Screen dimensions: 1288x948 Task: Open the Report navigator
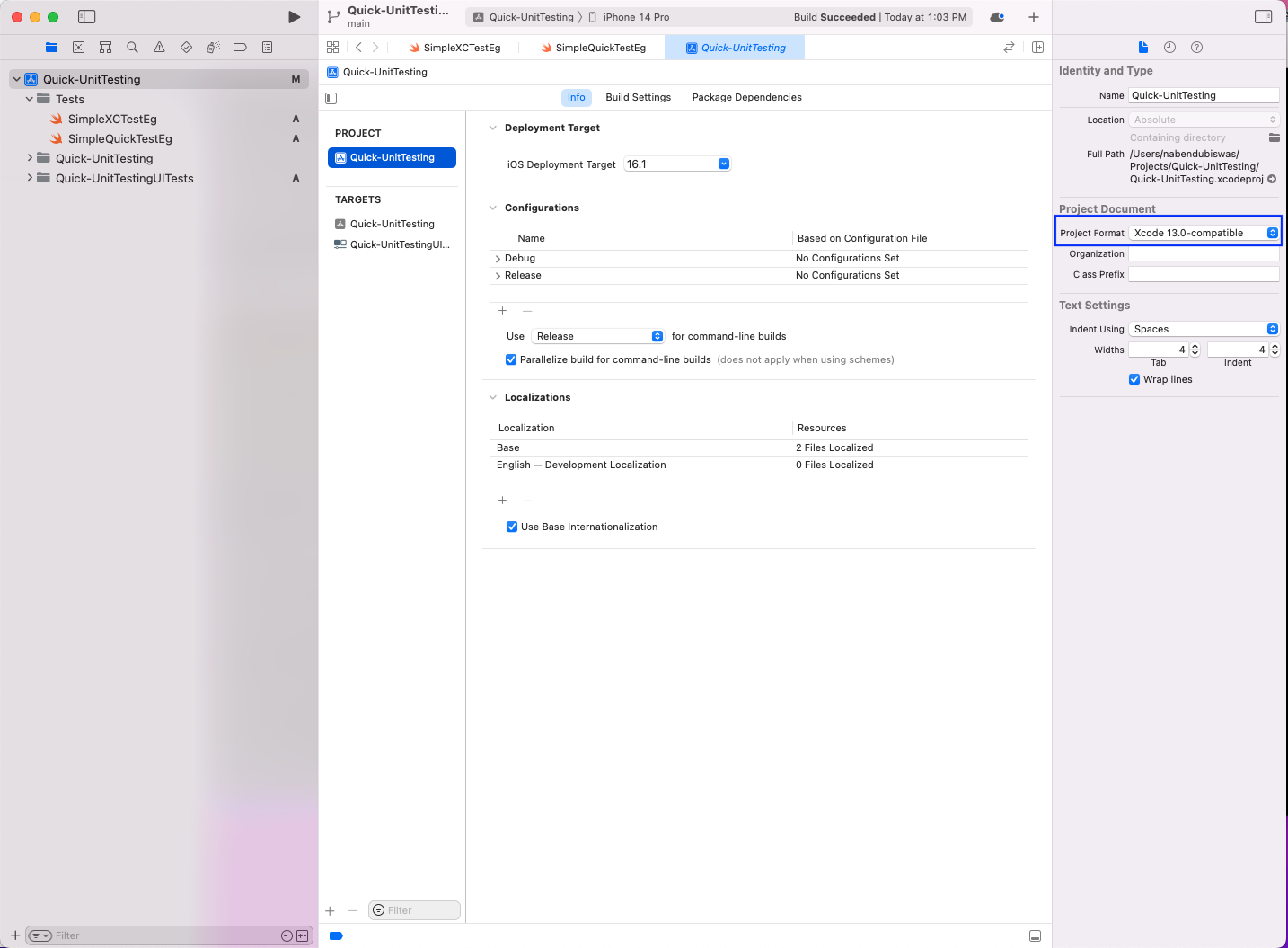[267, 48]
